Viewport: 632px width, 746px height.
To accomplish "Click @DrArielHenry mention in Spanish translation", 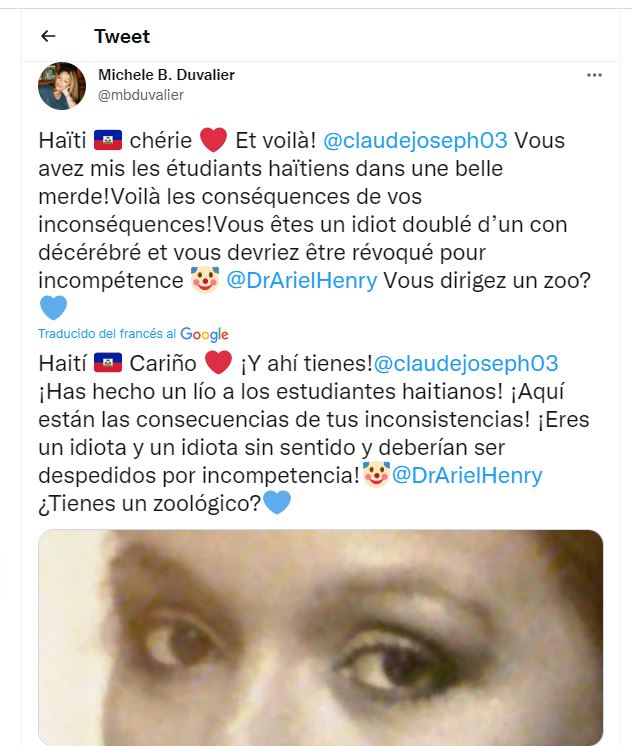I will coord(467,475).
